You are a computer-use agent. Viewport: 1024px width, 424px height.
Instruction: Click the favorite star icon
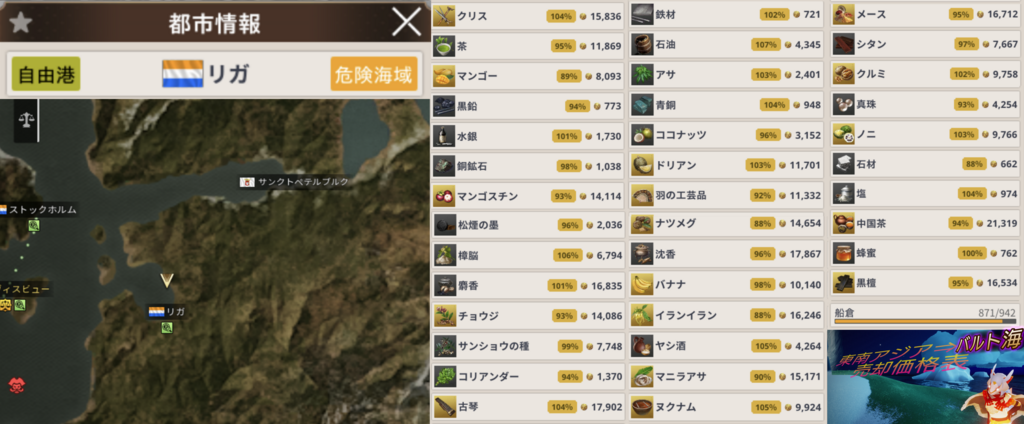point(20,23)
